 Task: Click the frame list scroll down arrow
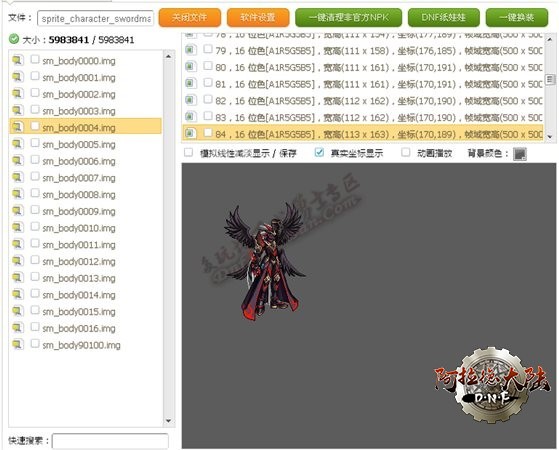tap(549, 137)
